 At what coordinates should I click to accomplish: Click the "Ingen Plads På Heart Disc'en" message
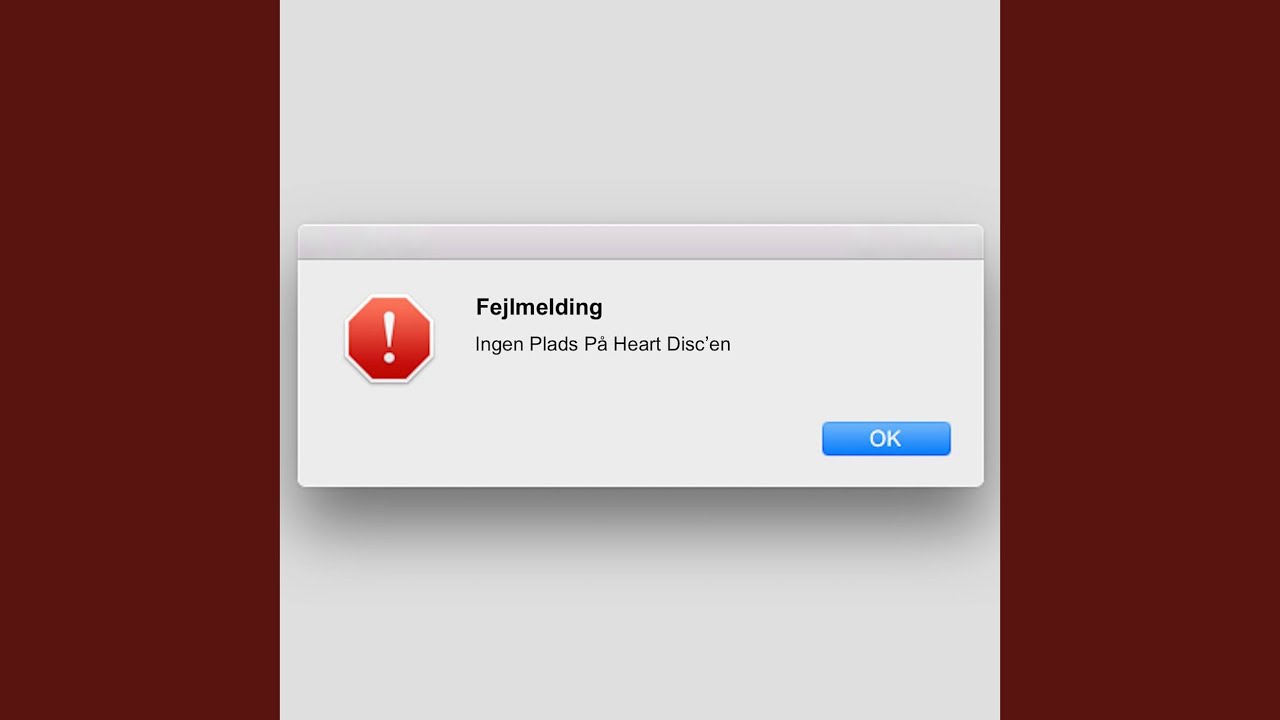pyautogui.click(x=603, y=344)
